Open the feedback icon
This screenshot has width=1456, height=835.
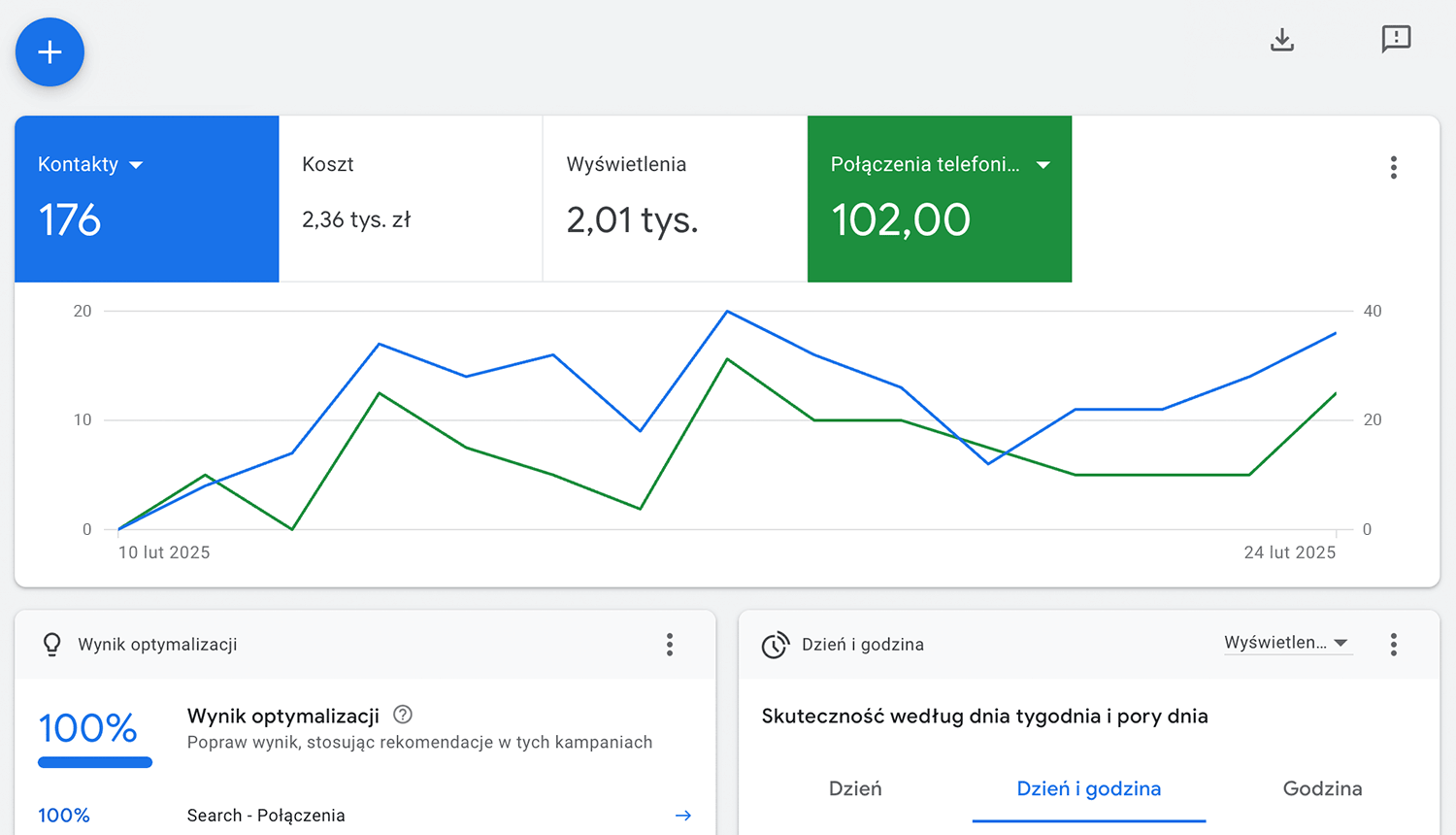[x=1396, y=40]
